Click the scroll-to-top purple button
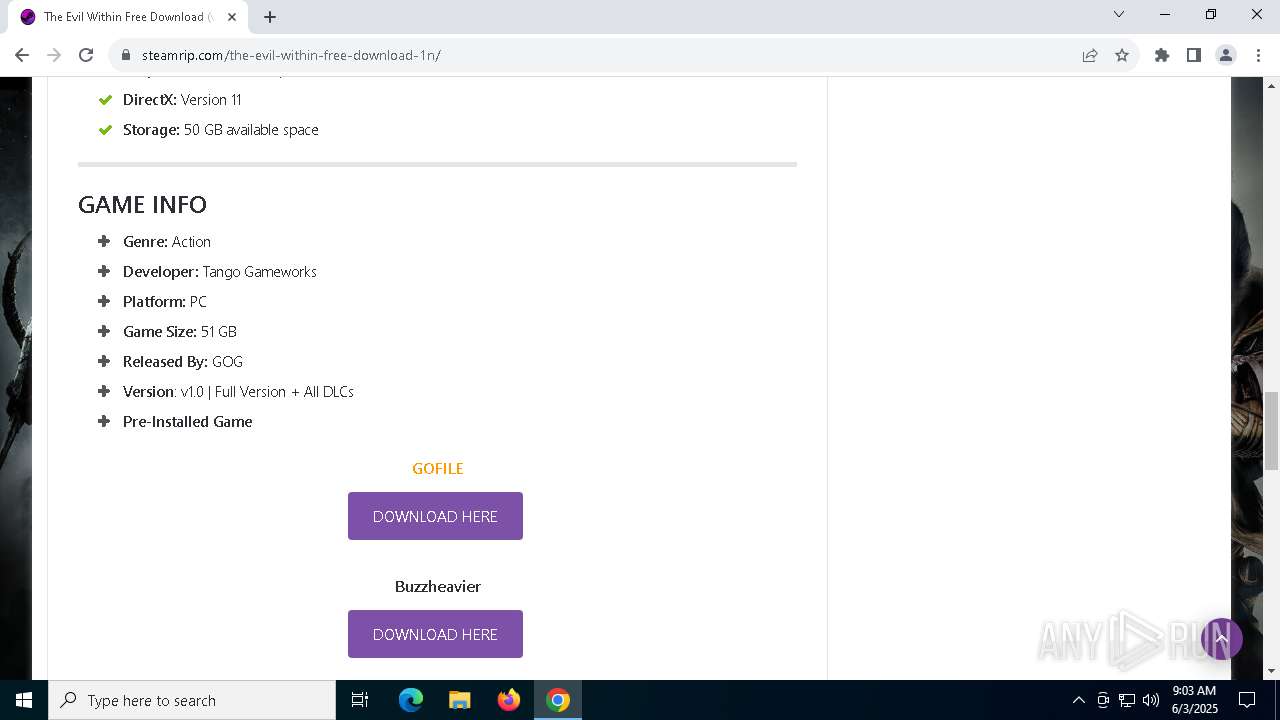The image size is (1280, 720). [1221, 638]
